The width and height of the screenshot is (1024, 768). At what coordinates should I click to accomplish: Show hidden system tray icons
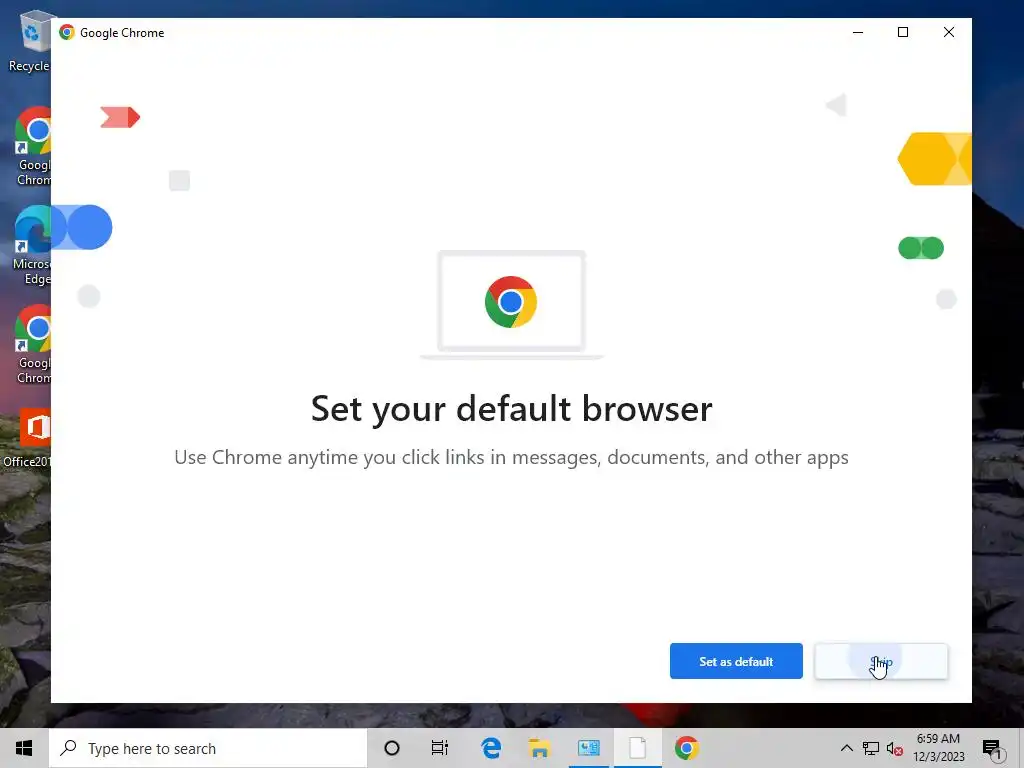[846, 748]
